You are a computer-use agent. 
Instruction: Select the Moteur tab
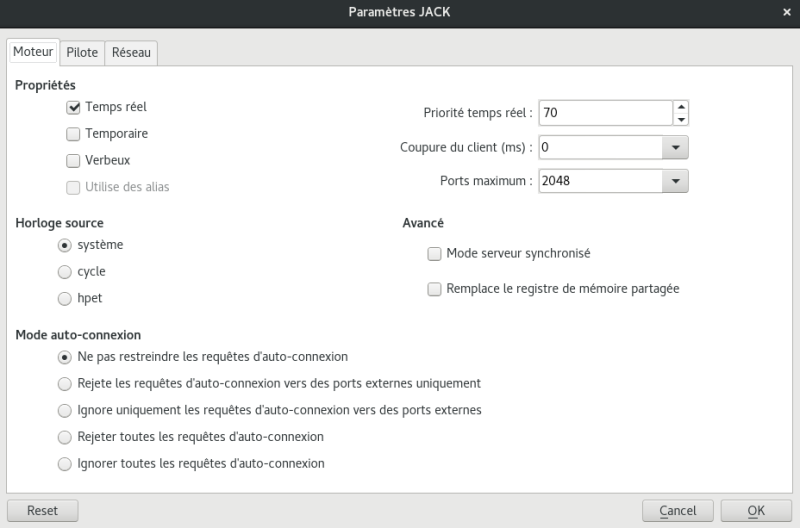point(33,52)
